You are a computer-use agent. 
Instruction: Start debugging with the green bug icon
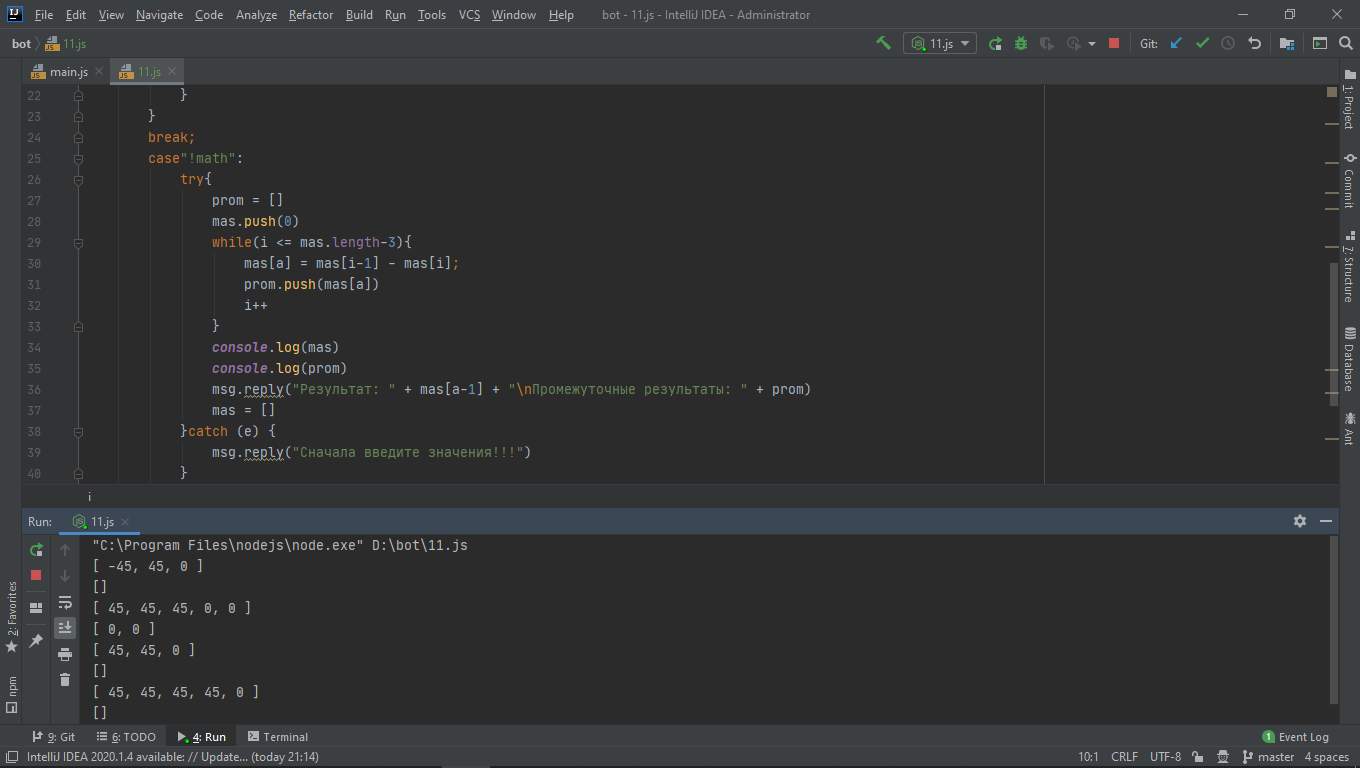[1021, 43]
